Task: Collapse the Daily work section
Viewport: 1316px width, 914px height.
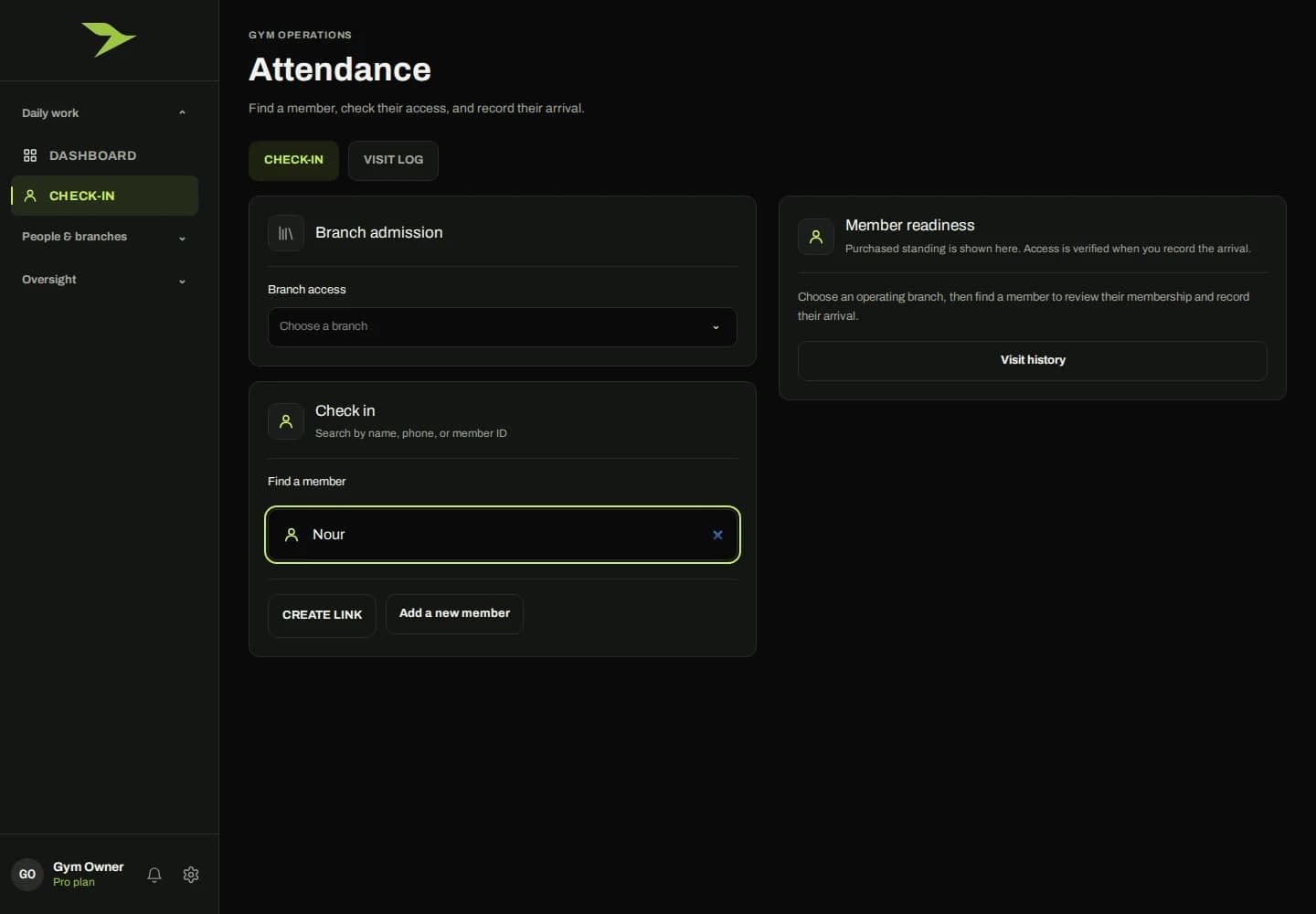Action: coord(104,113)
